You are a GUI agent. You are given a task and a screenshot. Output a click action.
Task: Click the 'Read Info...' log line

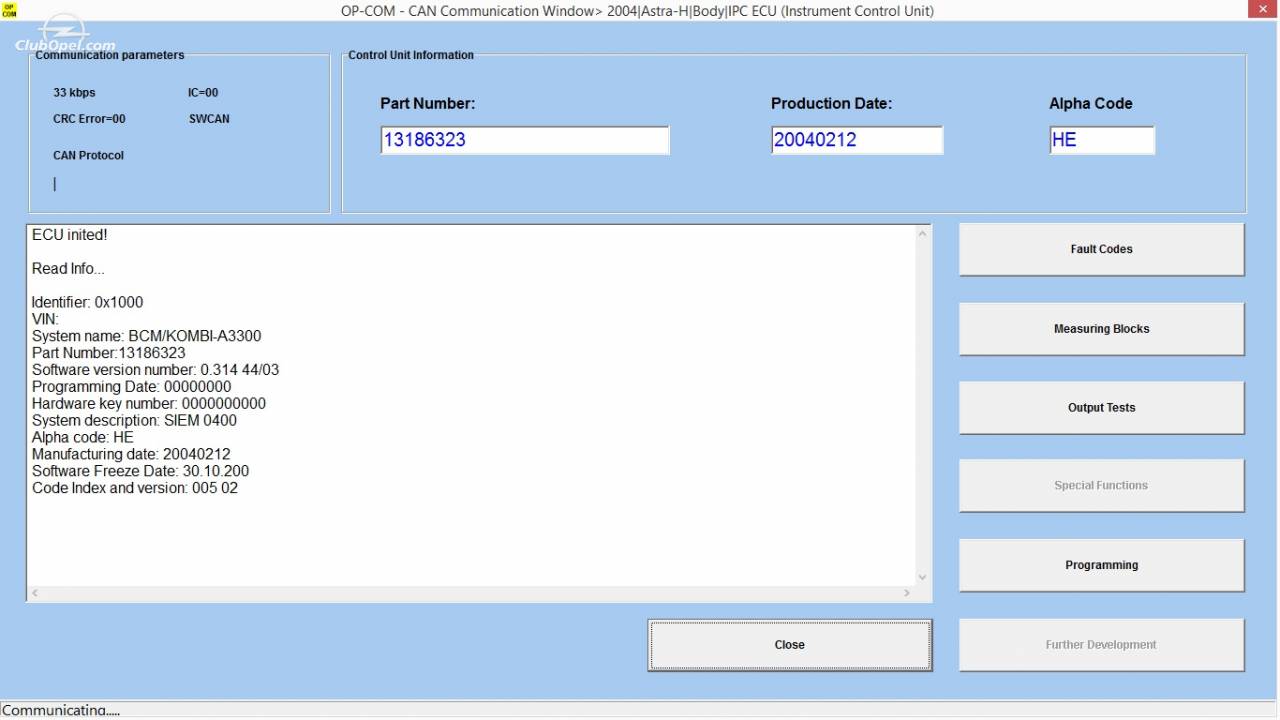[x=68, y=269]
